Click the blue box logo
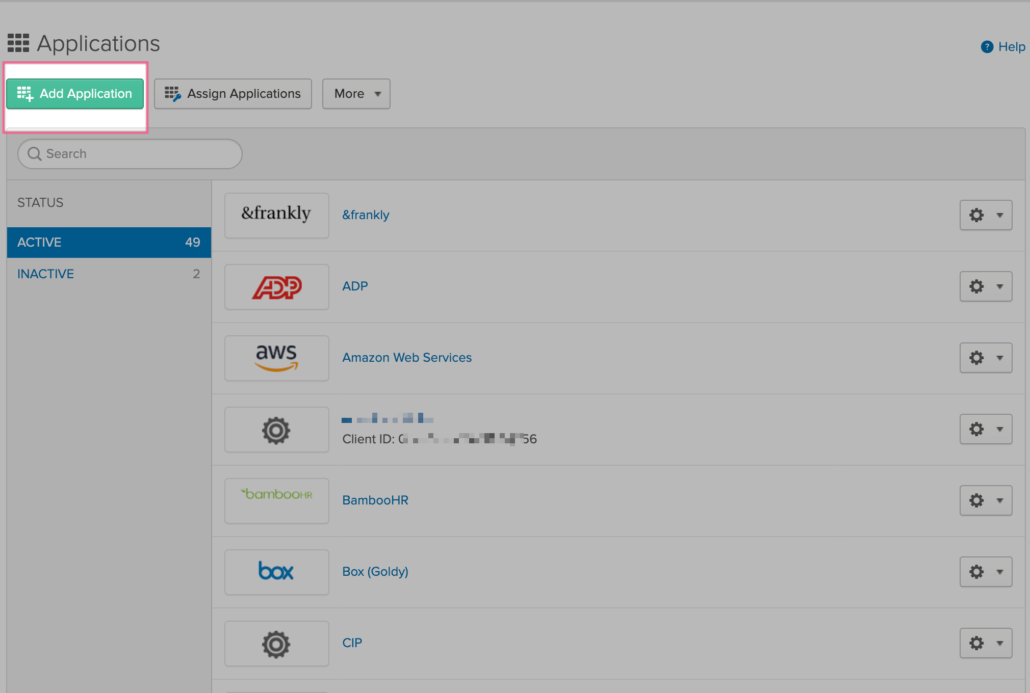Image resolution: width=1030 pixels, height=693 pixels. click(277, 571)
